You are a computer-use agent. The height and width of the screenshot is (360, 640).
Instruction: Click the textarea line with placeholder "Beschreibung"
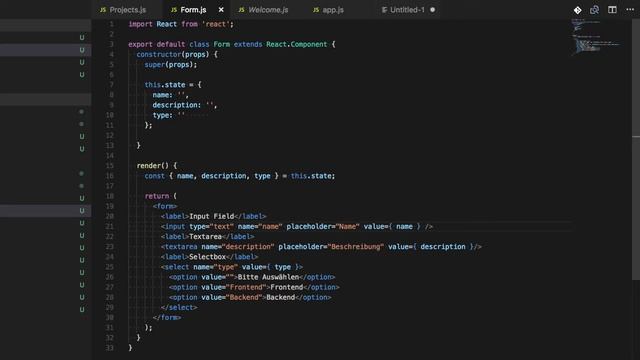321,247
